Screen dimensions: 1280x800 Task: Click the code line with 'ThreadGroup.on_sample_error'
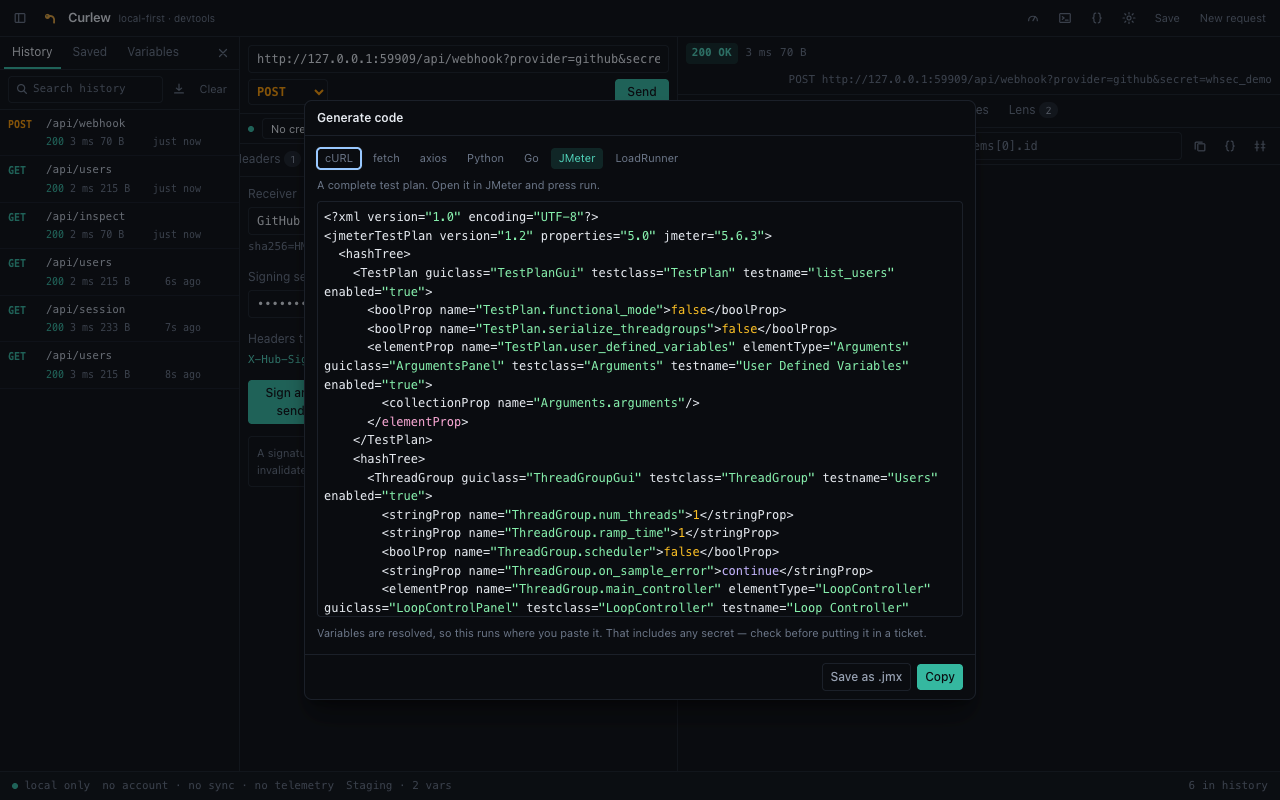tap(627, 571)
